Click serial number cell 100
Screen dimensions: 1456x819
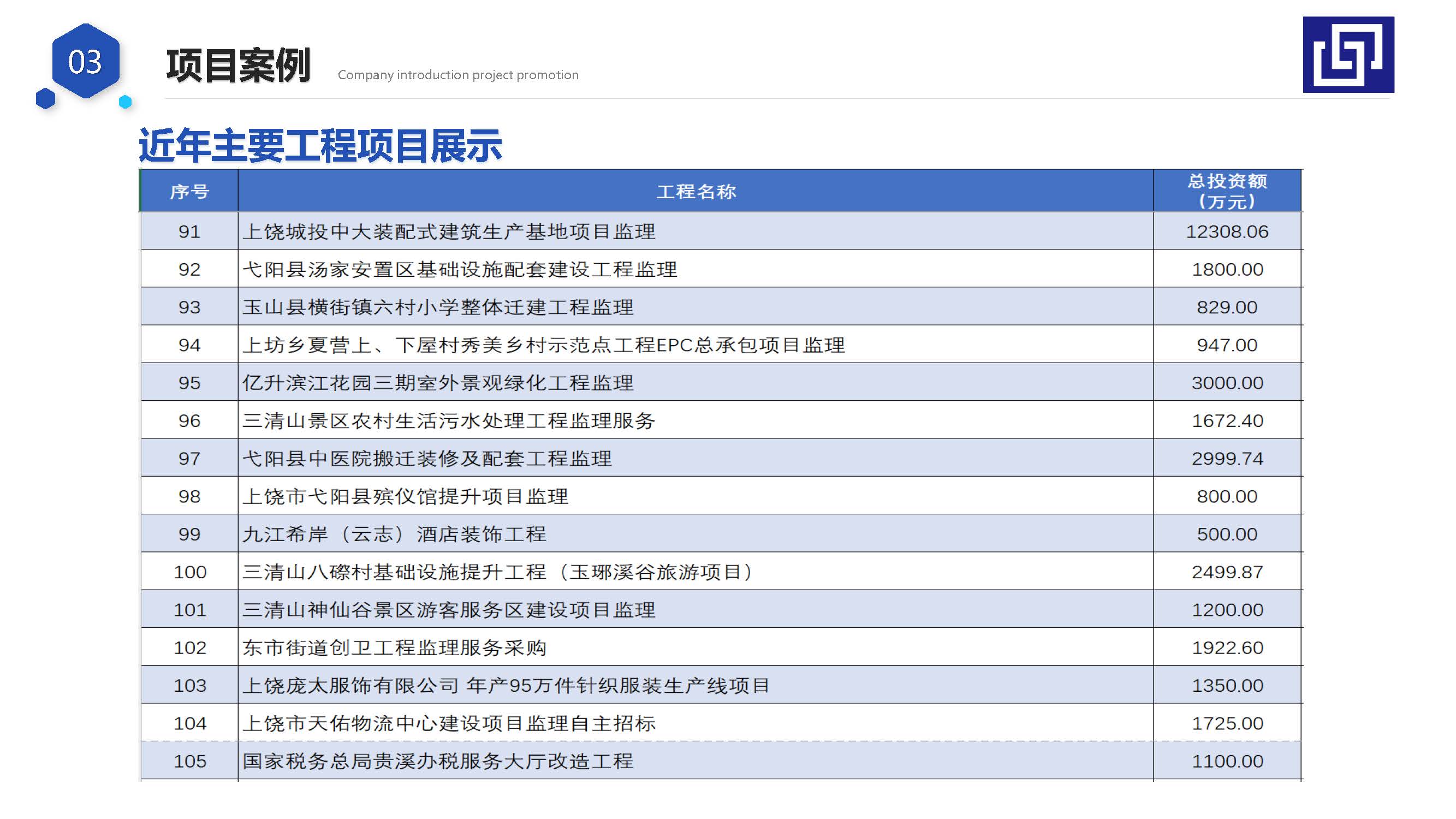(189, 572)
